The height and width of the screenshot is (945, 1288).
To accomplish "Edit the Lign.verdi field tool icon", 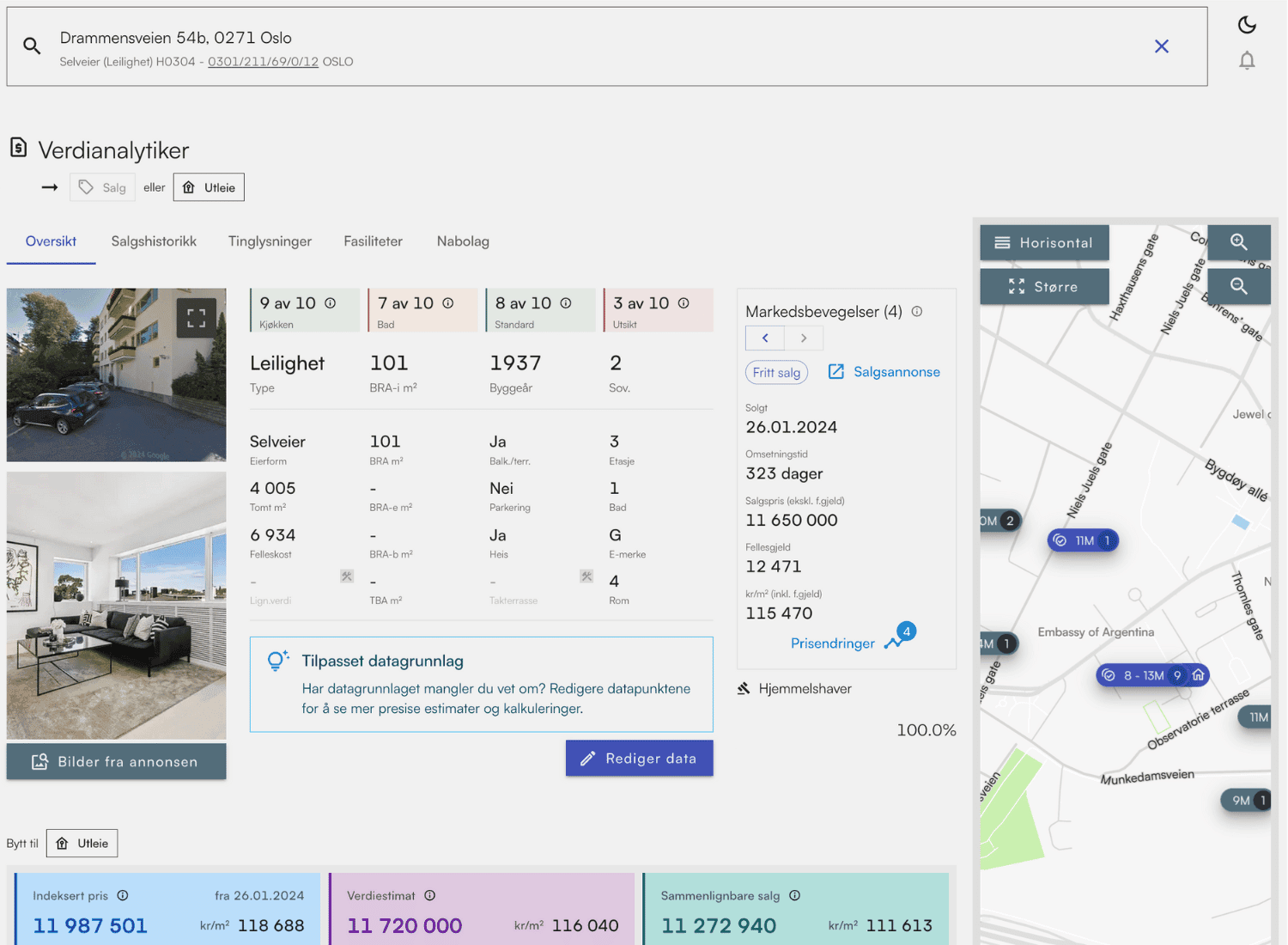I will click(x=347, y=576).
